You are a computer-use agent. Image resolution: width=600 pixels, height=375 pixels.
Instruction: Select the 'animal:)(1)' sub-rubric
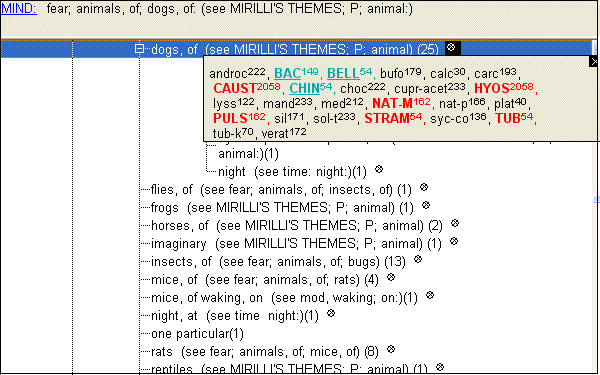[x=248, y=154]
